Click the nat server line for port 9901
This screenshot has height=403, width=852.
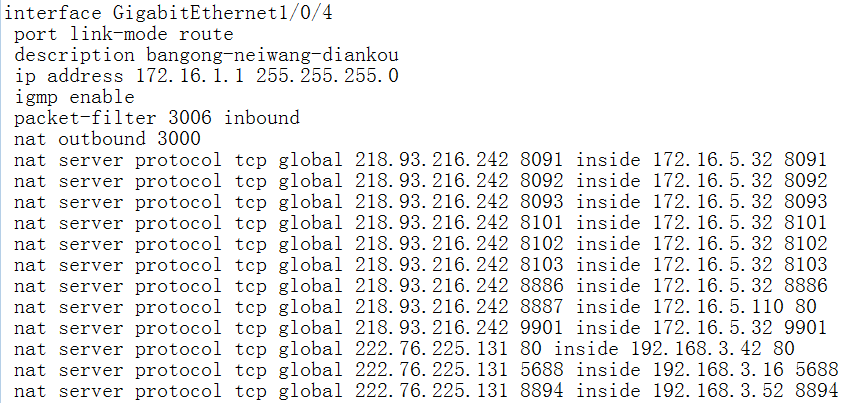pos(420,328)
